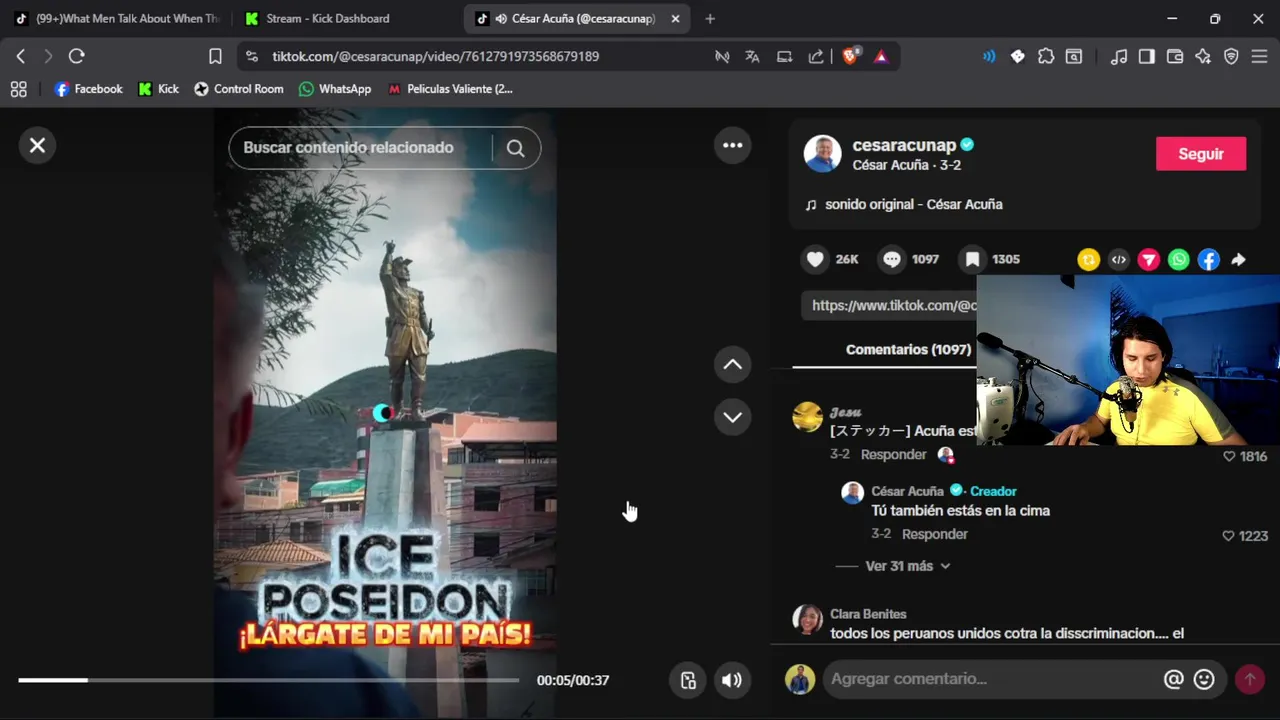The height and width of the screenshot is (720, 1280).
Task: Save the video with the bookmark icon
Action: (972, 259)
